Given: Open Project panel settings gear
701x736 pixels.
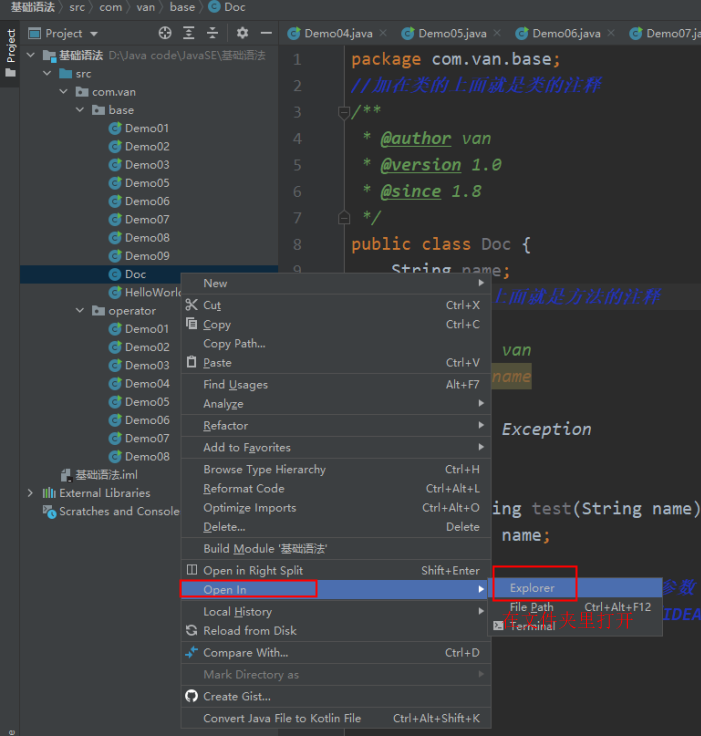Looking at the screenshot, I should (242, 33).
